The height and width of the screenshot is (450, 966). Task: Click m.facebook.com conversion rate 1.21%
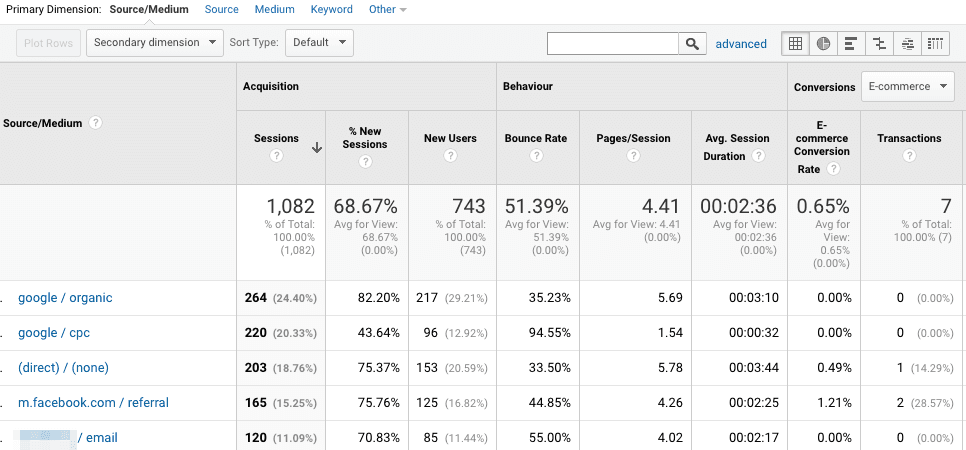[834, 403]
